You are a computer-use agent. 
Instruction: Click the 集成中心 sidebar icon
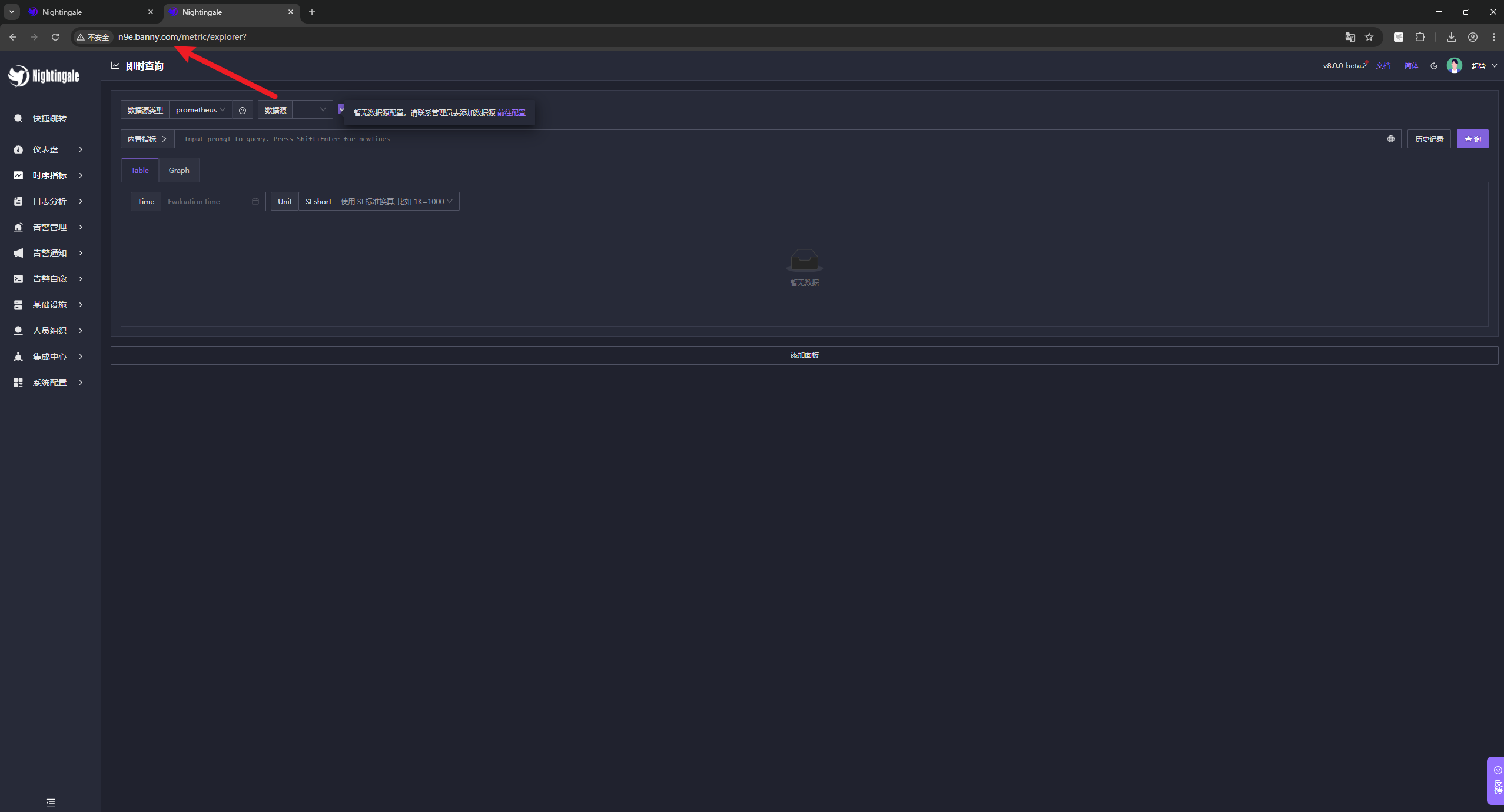pyautogui.click(x=18, y=357)
